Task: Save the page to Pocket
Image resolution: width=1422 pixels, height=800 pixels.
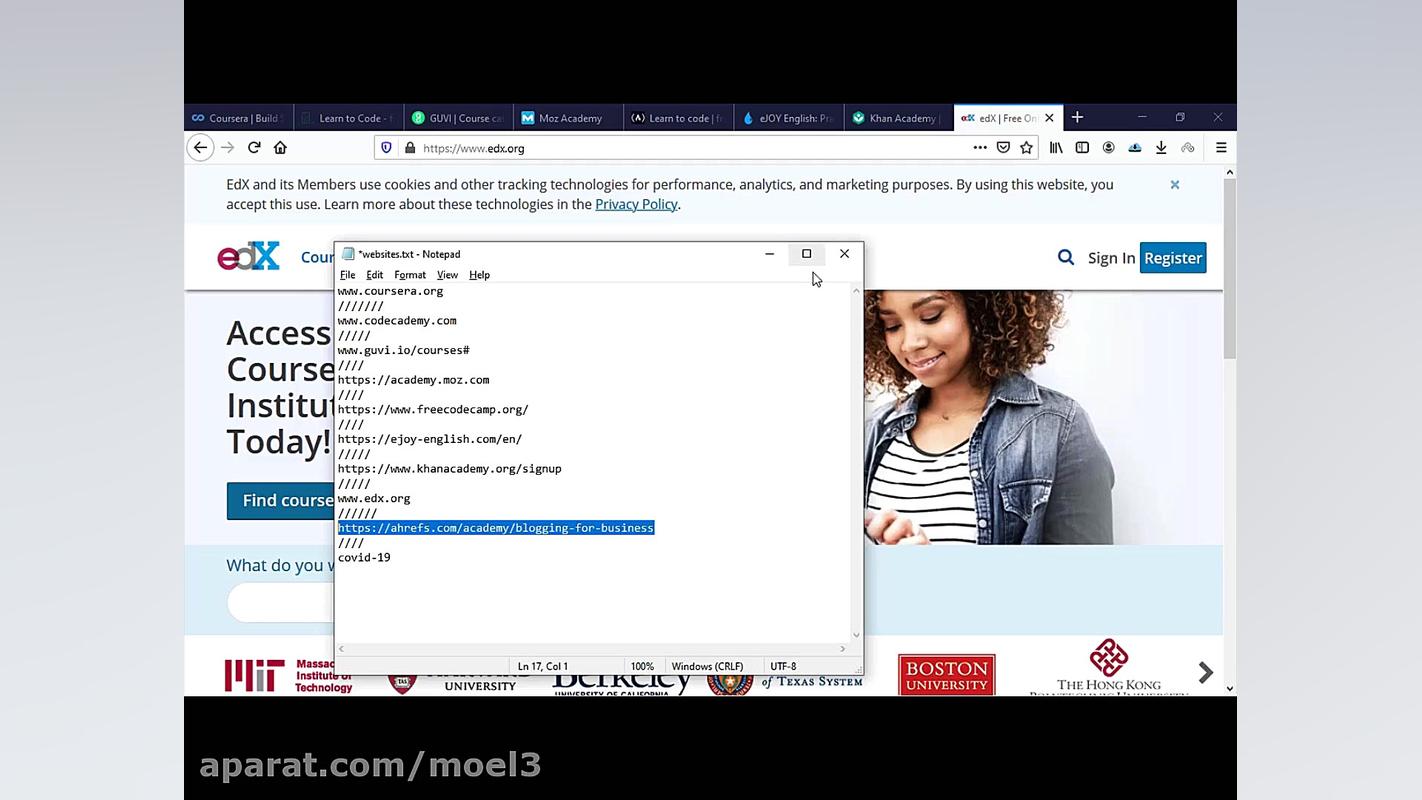Action: pyautogui.click(x=1003, y=148)
